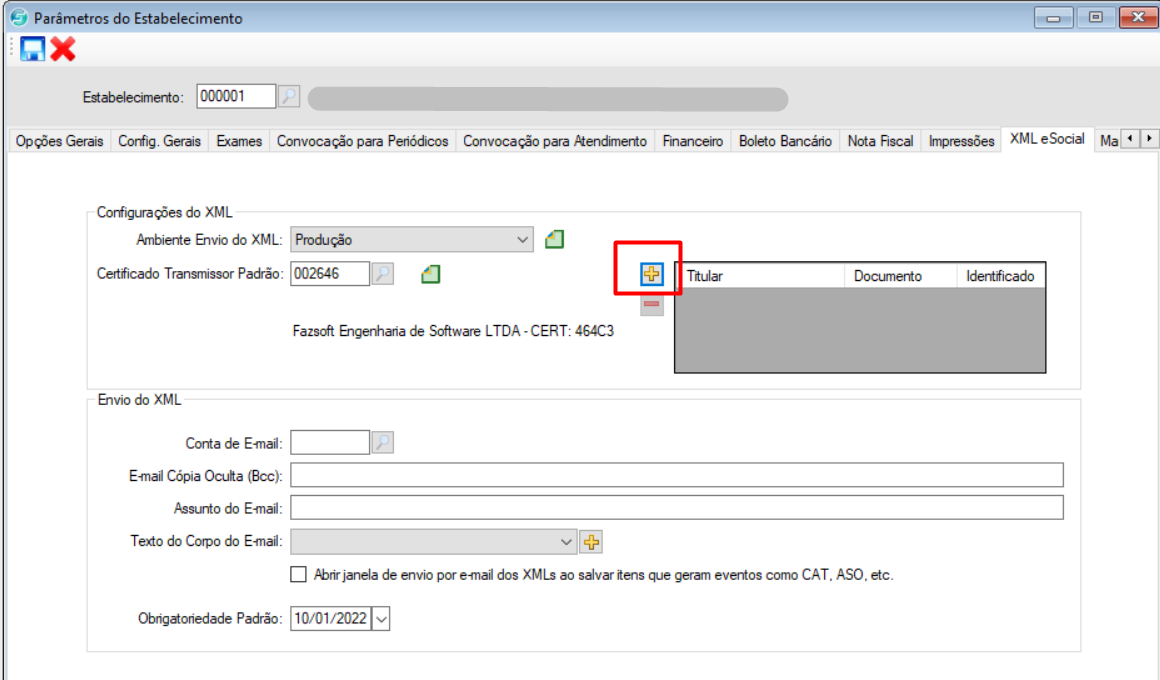The height and width of the screenshot is (680, 1160).
Task: Click the Assunto do E-mail input field
Action: [676, 508]
